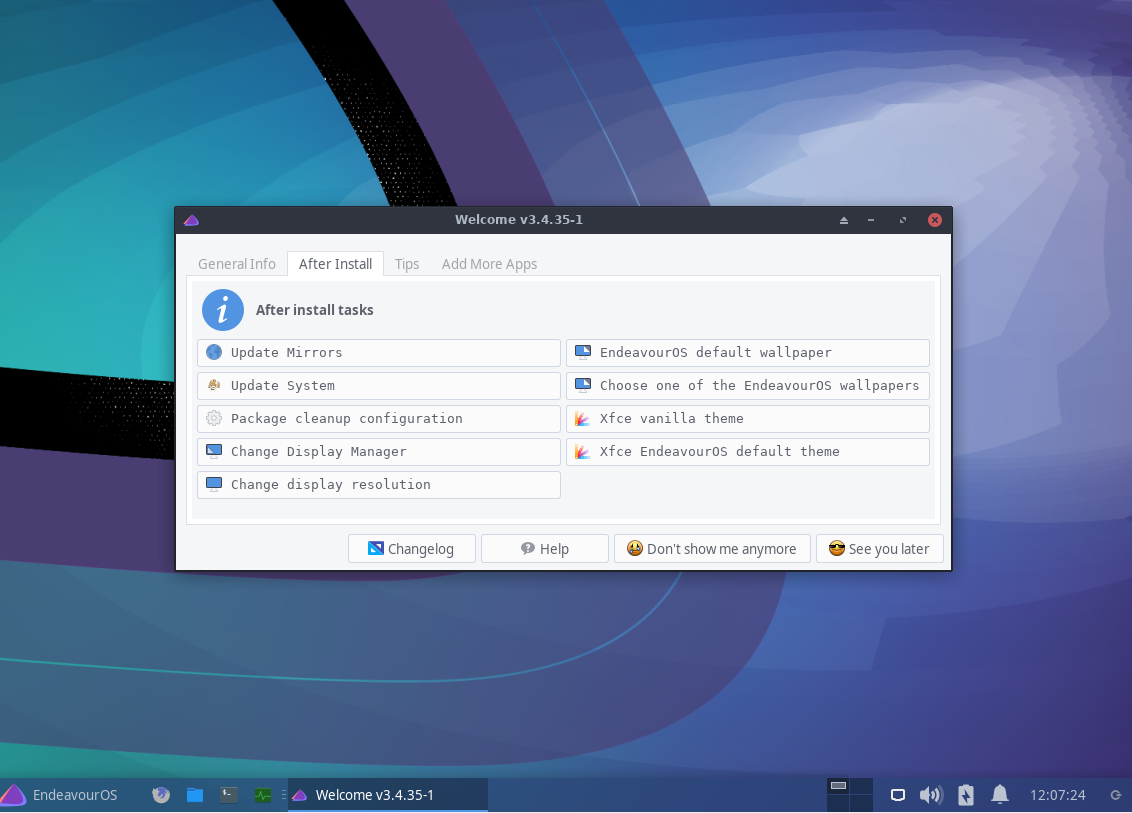This screenshot has height=813, width=1132.
Task: Select the After Install tab
Action: click(335, 264)
